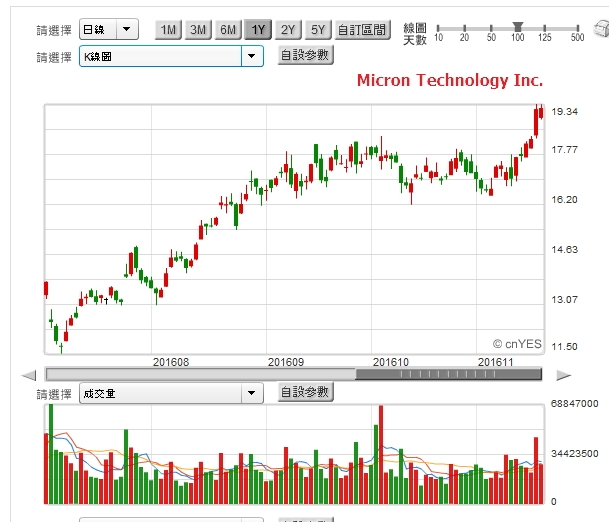Click 自設參數 button next to 成交量
The width and height of the screenshot is (609, 522).
[x=305, y=392]
